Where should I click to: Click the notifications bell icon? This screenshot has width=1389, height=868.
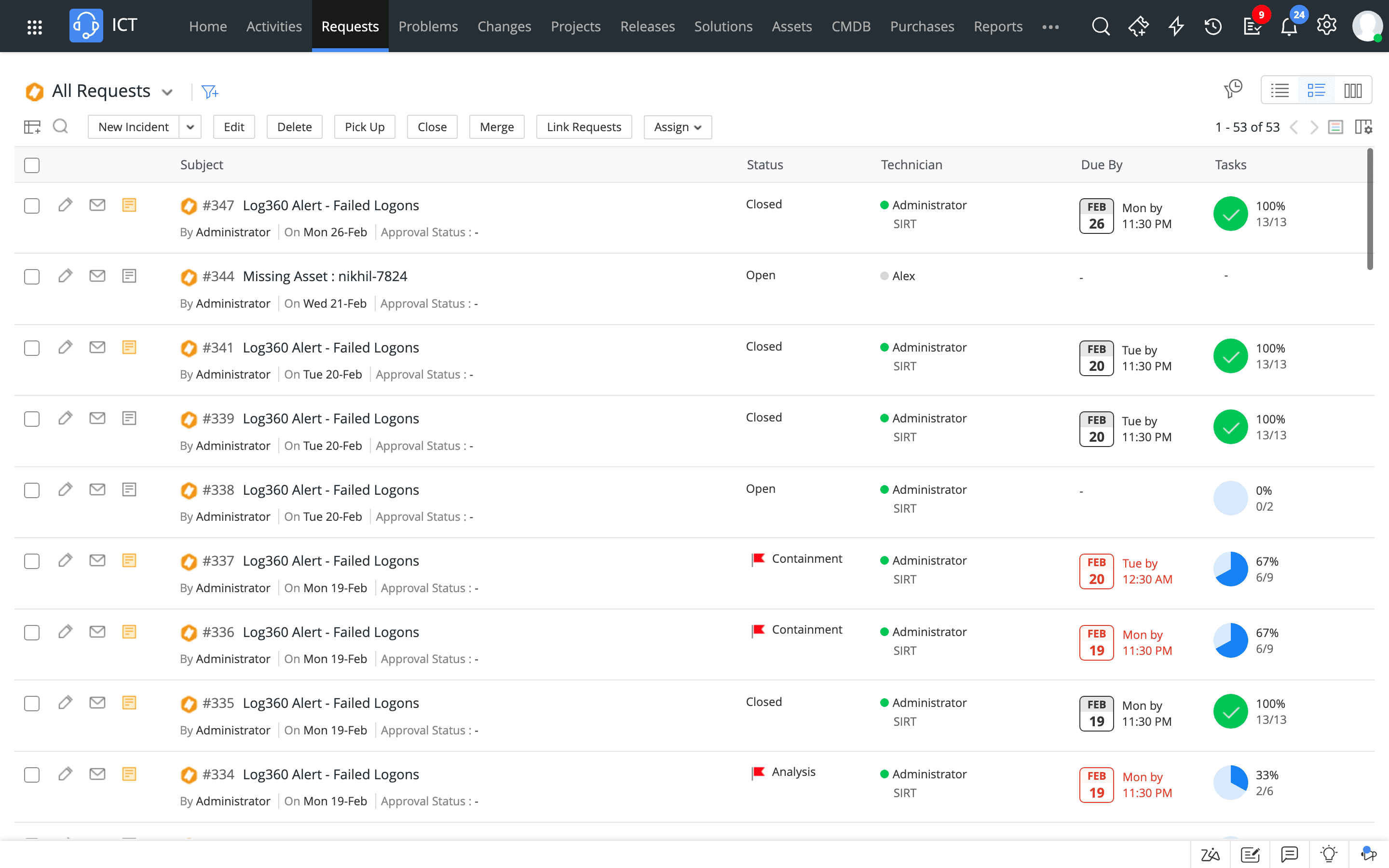1289,27
